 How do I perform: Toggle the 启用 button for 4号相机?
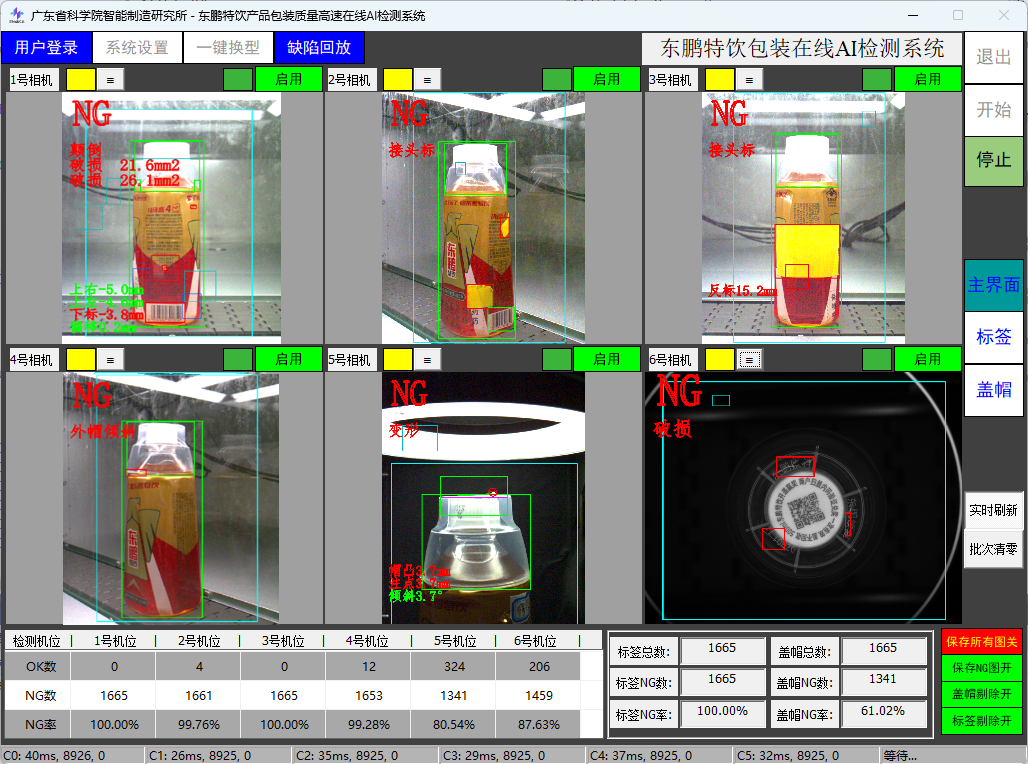point(288,359)
